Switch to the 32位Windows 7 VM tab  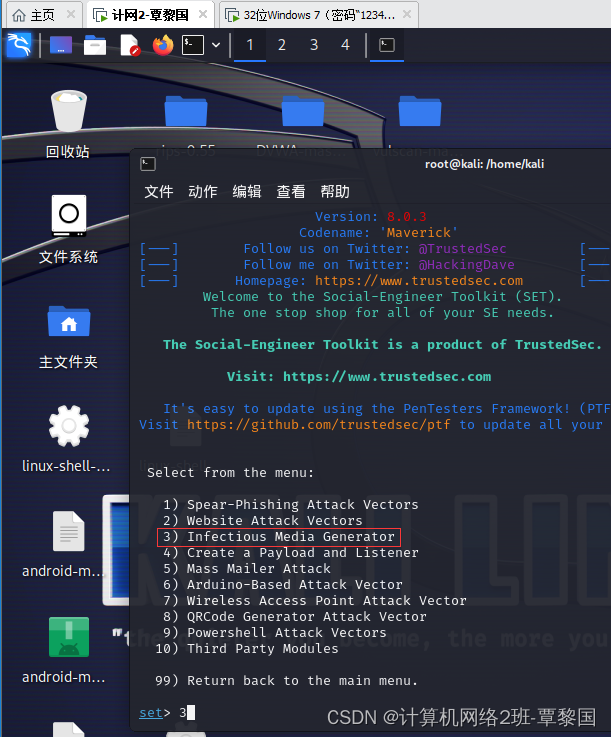[319, 15]
